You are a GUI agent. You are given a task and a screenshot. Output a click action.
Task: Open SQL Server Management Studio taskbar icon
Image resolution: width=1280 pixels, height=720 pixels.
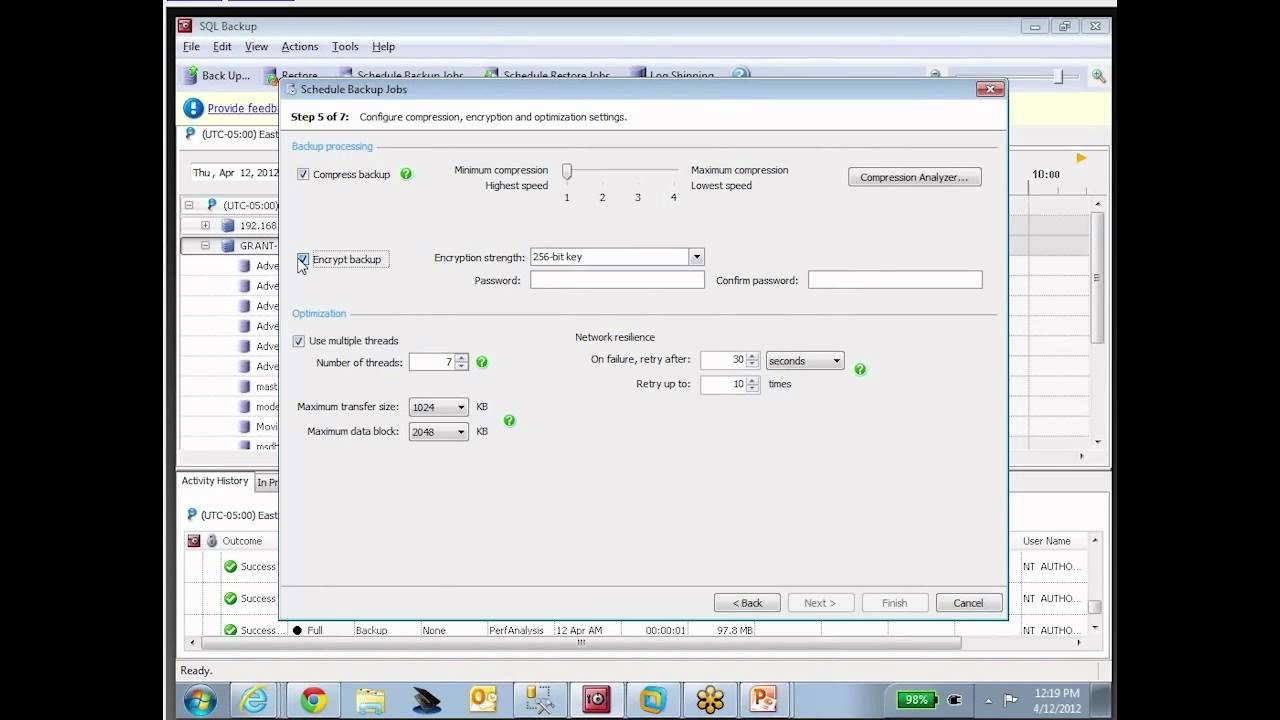(541, 700)
